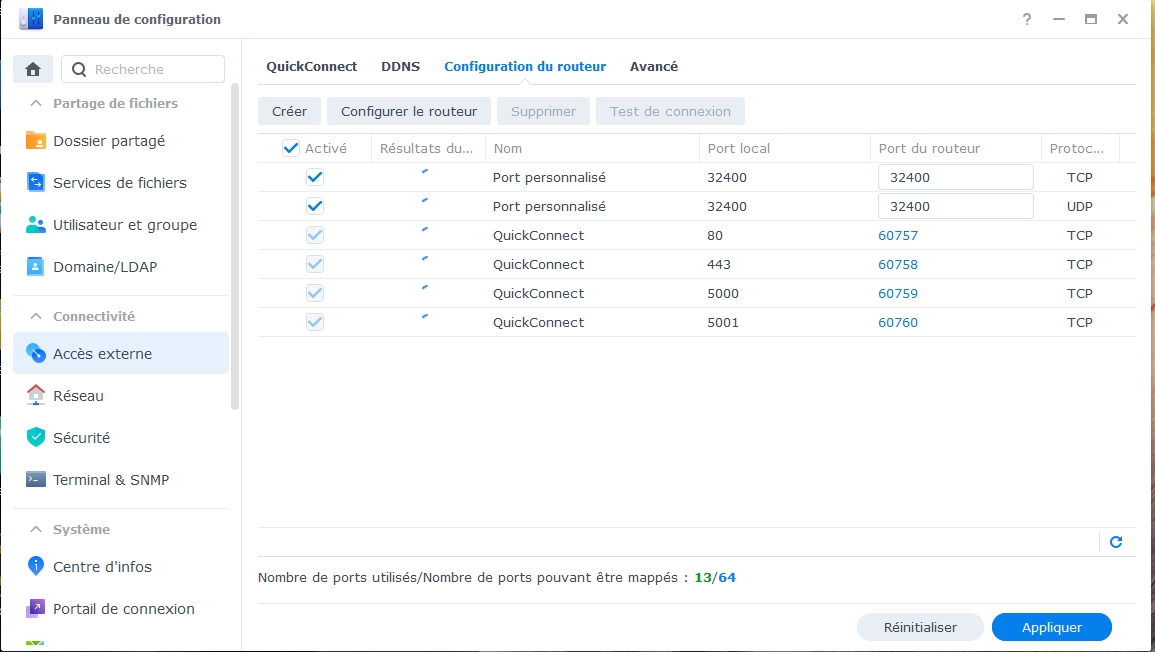
Task: Refresh the port forwarding list
Action: [x=1116, y=541]
